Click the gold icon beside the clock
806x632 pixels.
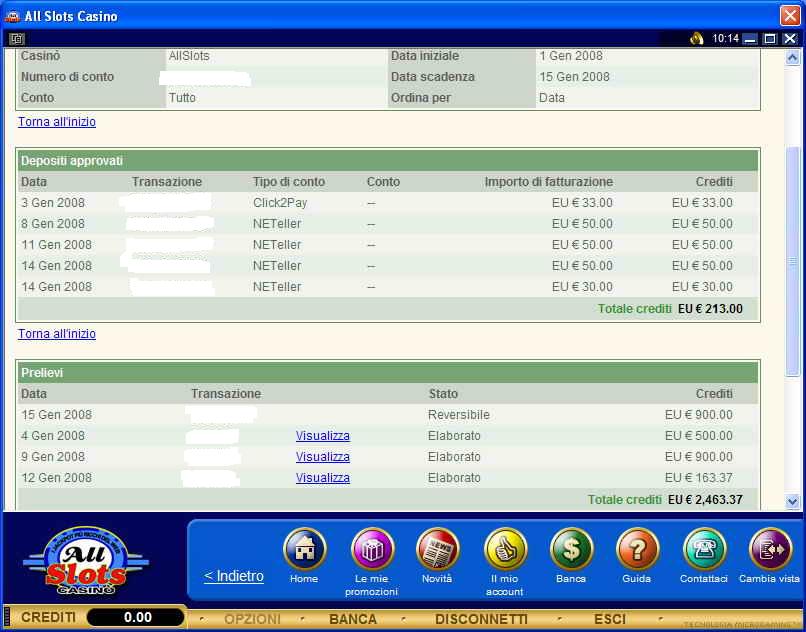tap(697, 39)
